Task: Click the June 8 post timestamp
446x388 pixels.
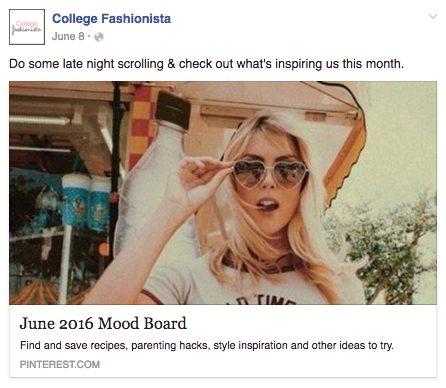Action: tap(68, 36)
